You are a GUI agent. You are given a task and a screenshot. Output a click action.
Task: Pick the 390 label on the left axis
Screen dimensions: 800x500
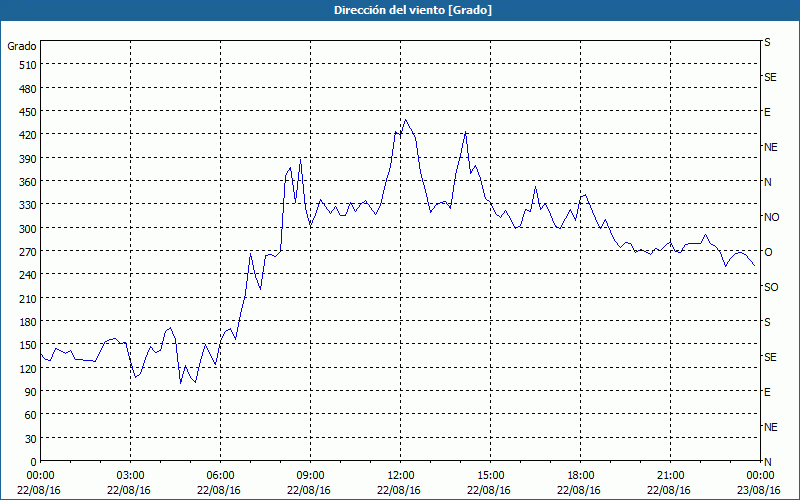pos(28,159)
